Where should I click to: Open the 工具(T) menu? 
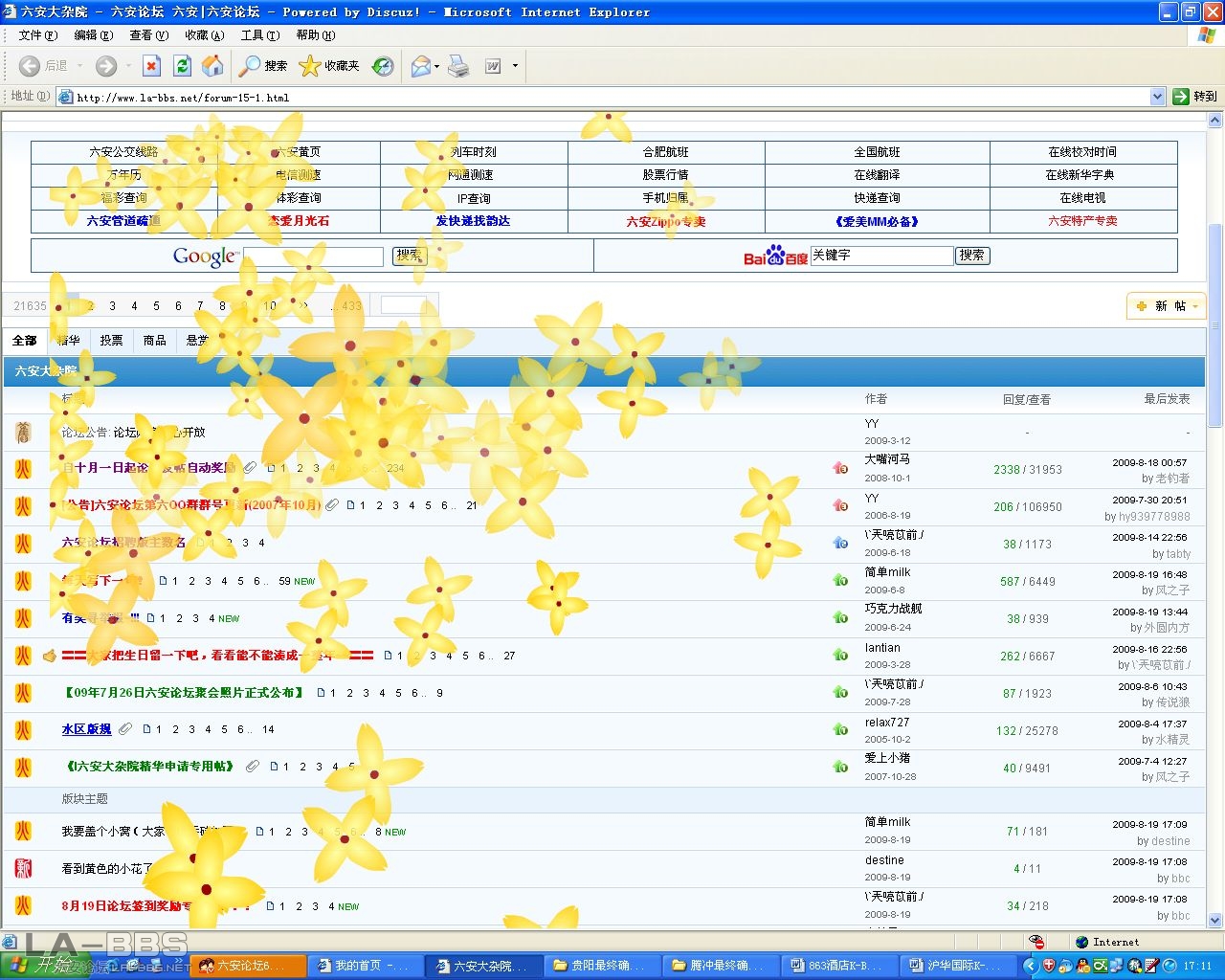259,35
